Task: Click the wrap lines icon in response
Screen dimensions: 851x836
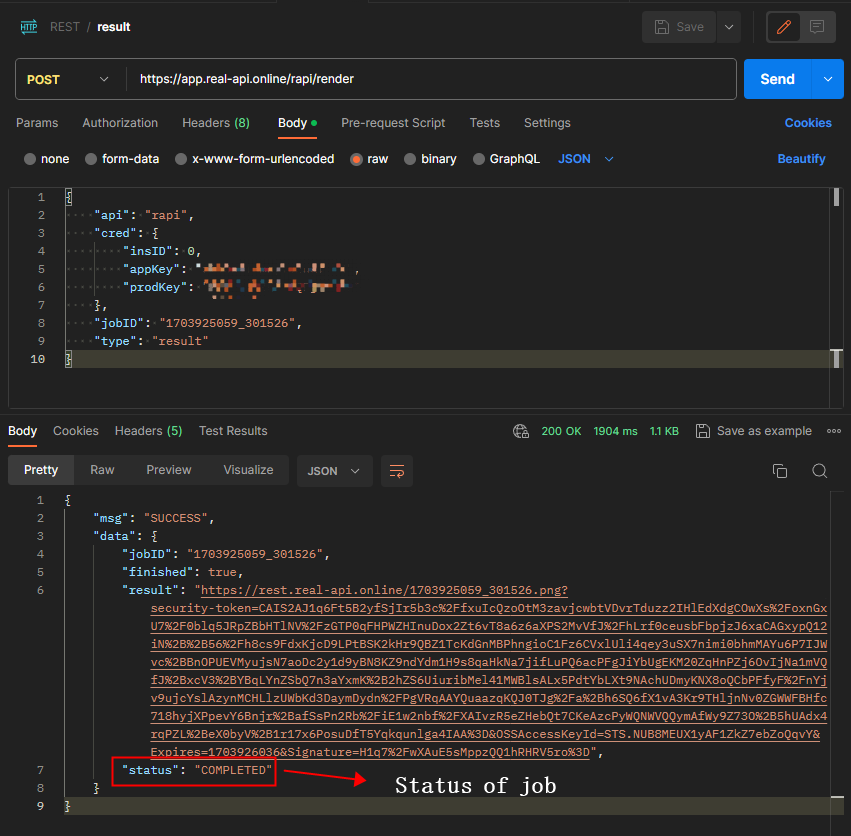Action: point(397,470)
